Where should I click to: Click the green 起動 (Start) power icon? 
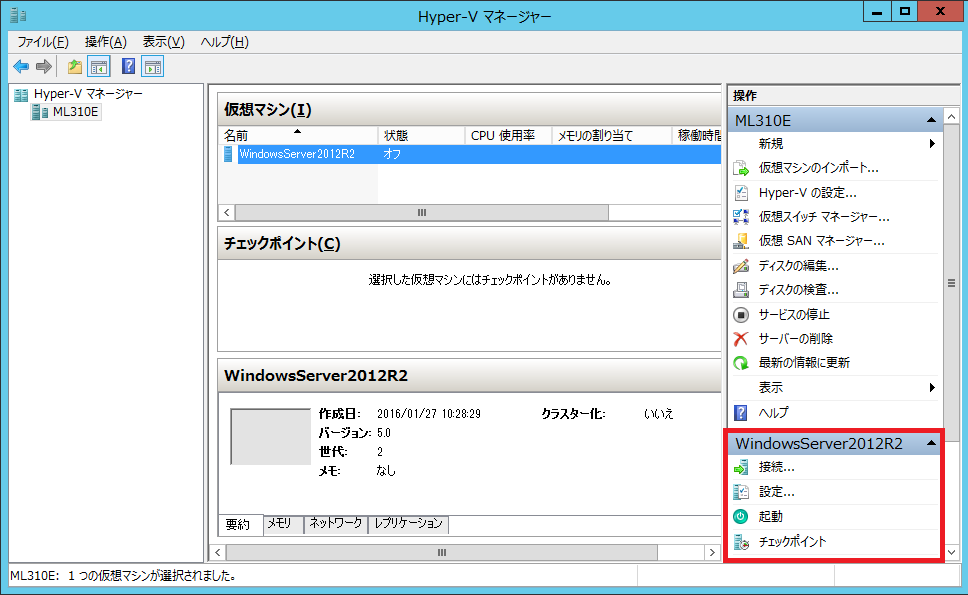pos(741,517)
